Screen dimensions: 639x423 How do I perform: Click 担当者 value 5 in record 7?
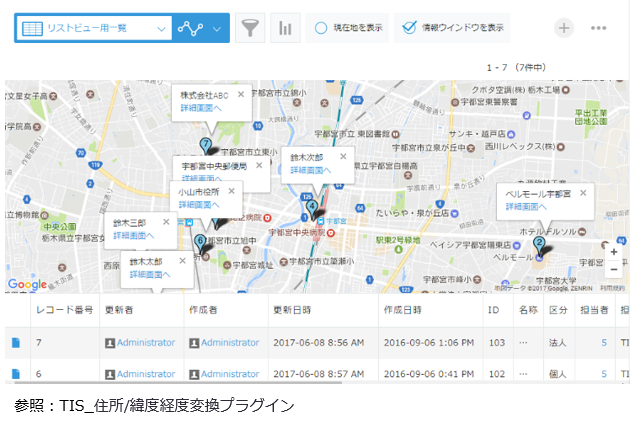click(x=604, y=343)
